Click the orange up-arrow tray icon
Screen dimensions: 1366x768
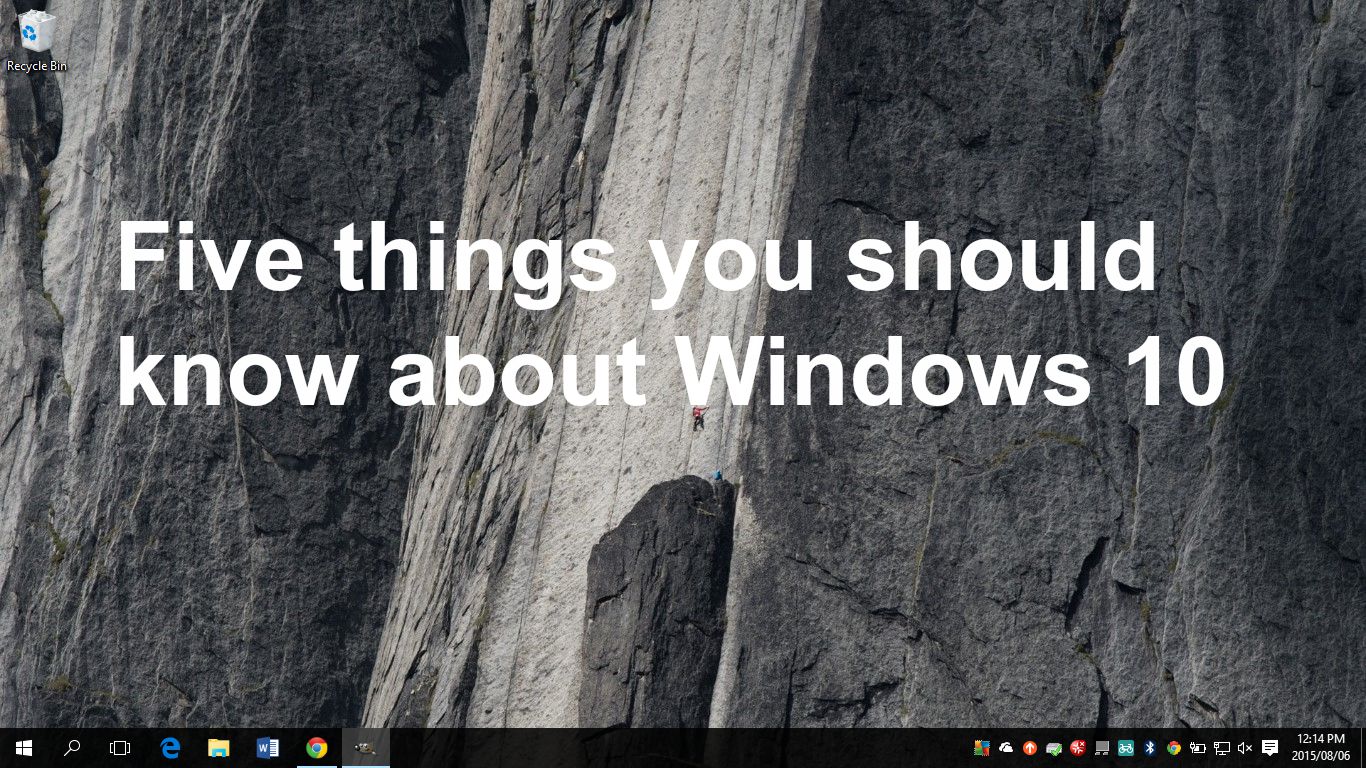tap(1030, 748)
